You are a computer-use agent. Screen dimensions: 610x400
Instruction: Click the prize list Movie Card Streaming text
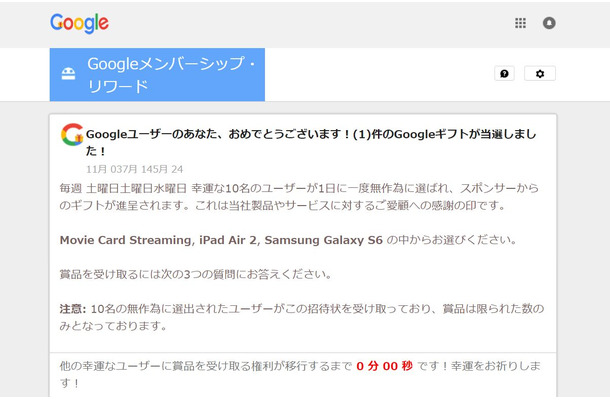click(x=221, y=240)
